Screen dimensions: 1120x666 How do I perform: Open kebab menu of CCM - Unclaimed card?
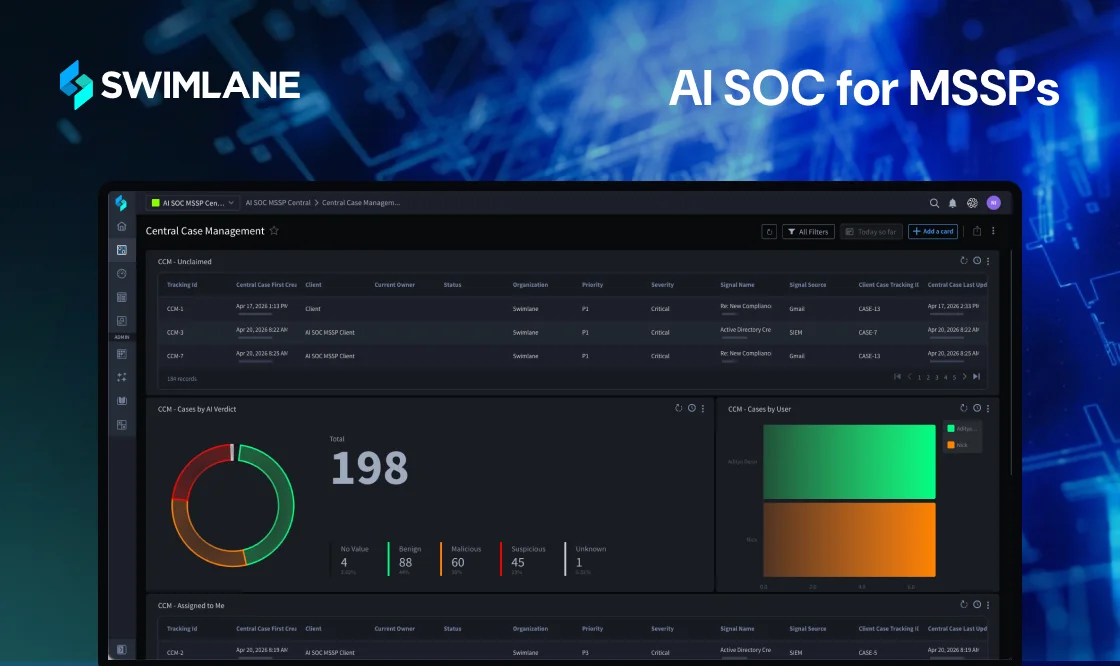click(x=988, y=261)
